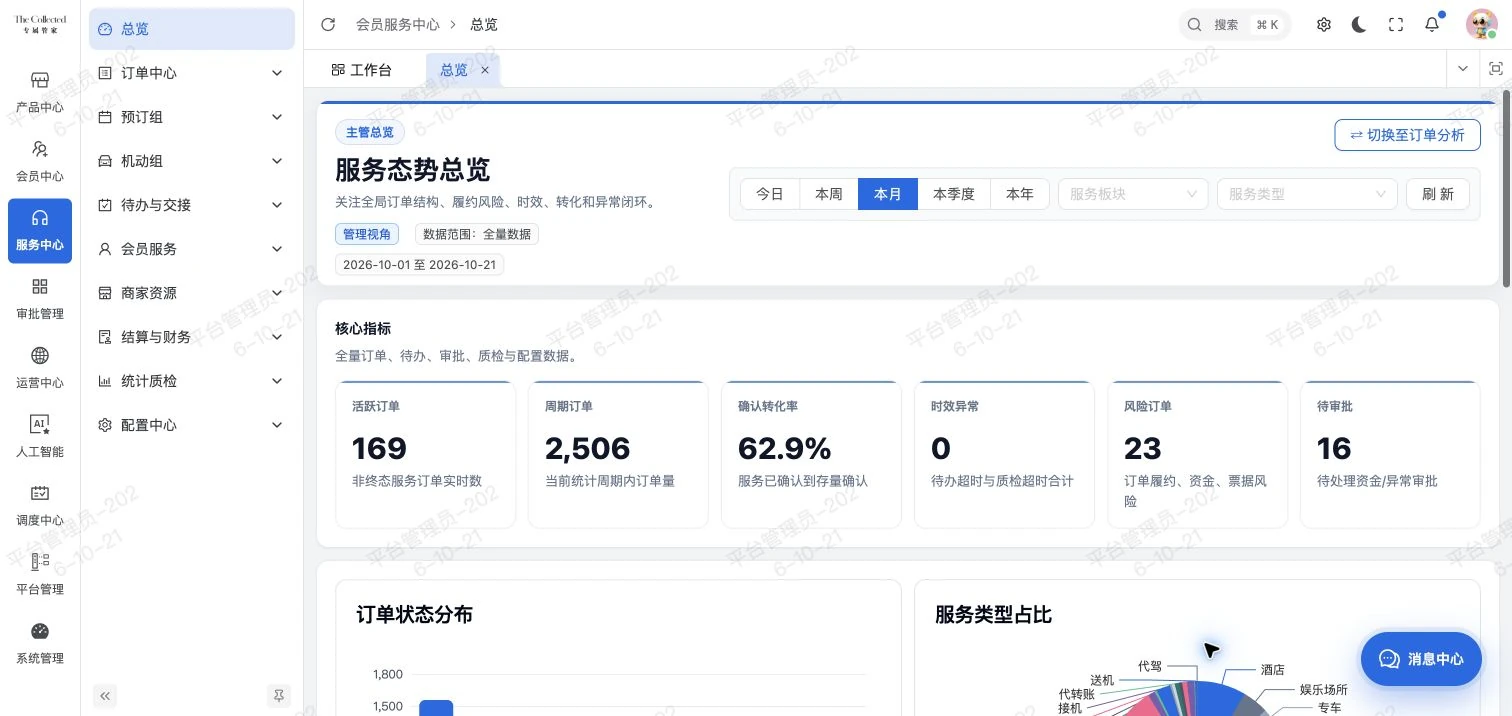
Task: Open the 搜索 search box
Action: (x=1234, y=25)
